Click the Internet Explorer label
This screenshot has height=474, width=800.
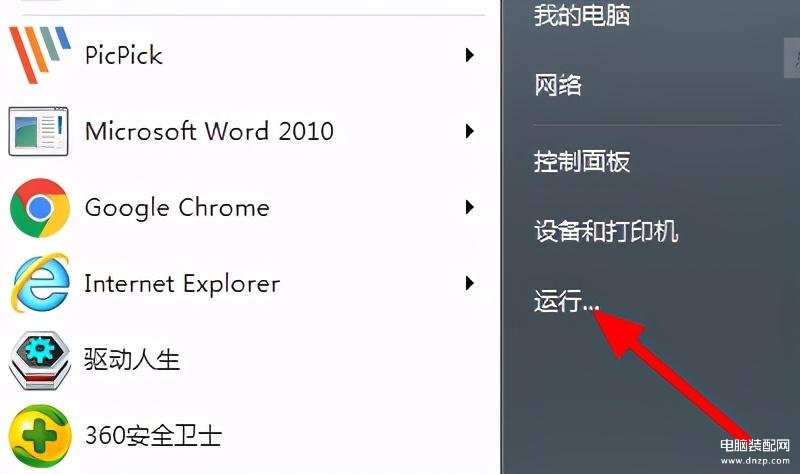(x=182, y=284)
